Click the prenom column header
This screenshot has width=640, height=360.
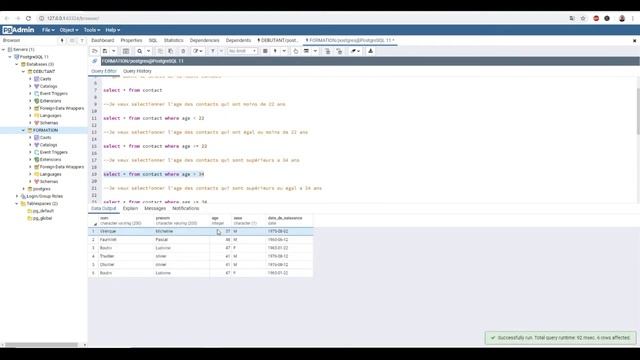(x=181, y=220)
